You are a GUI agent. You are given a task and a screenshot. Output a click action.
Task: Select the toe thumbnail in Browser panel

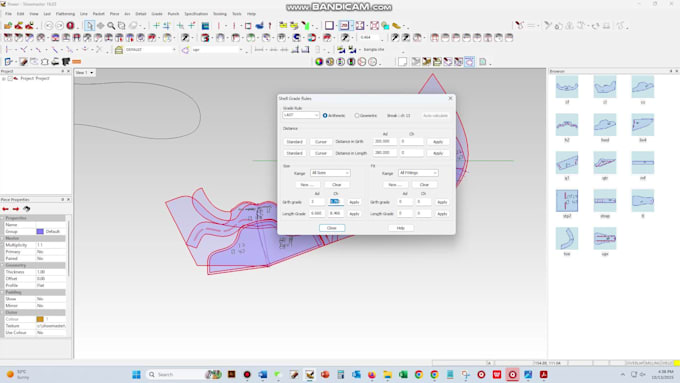(x=567, y=239)
